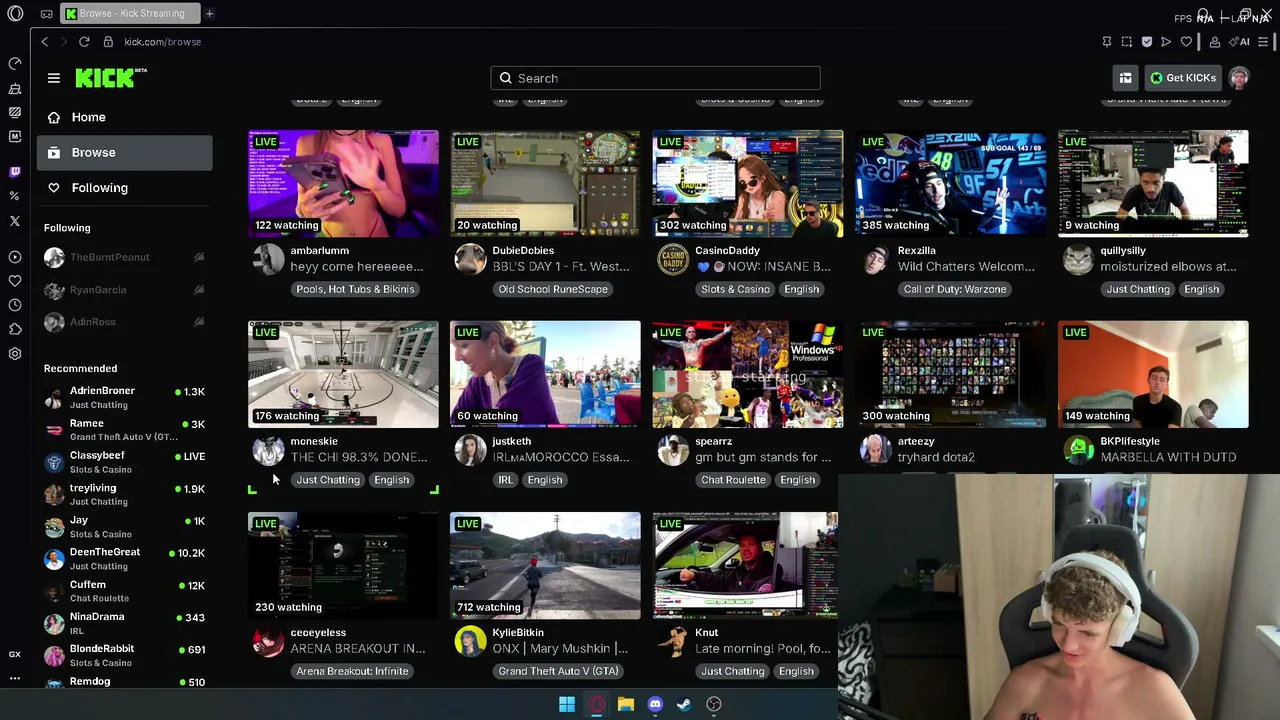Open NinaDrama recommended channel
Screen dimensions: 1280x720
tap(125, 623)
